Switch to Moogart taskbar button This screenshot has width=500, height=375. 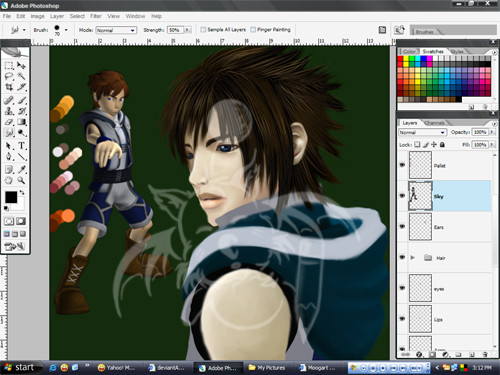(318, 368)
